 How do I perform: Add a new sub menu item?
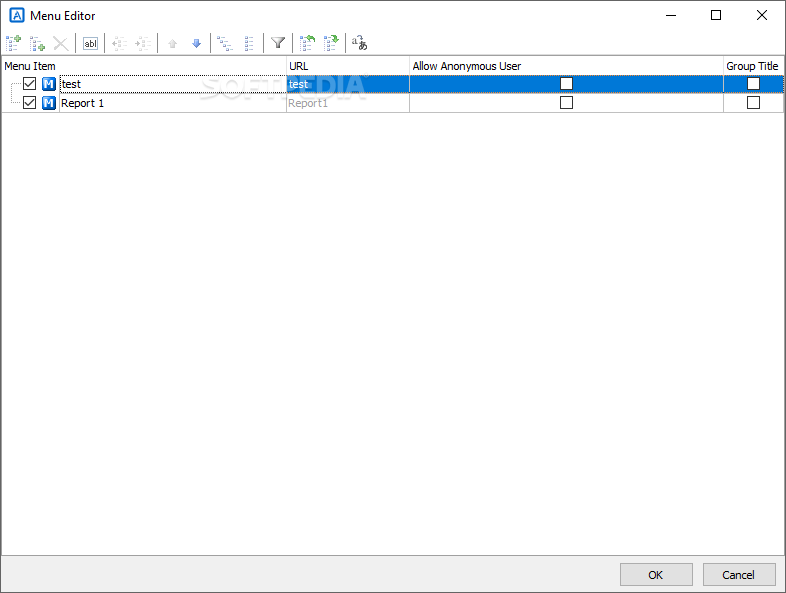(37, 43)
